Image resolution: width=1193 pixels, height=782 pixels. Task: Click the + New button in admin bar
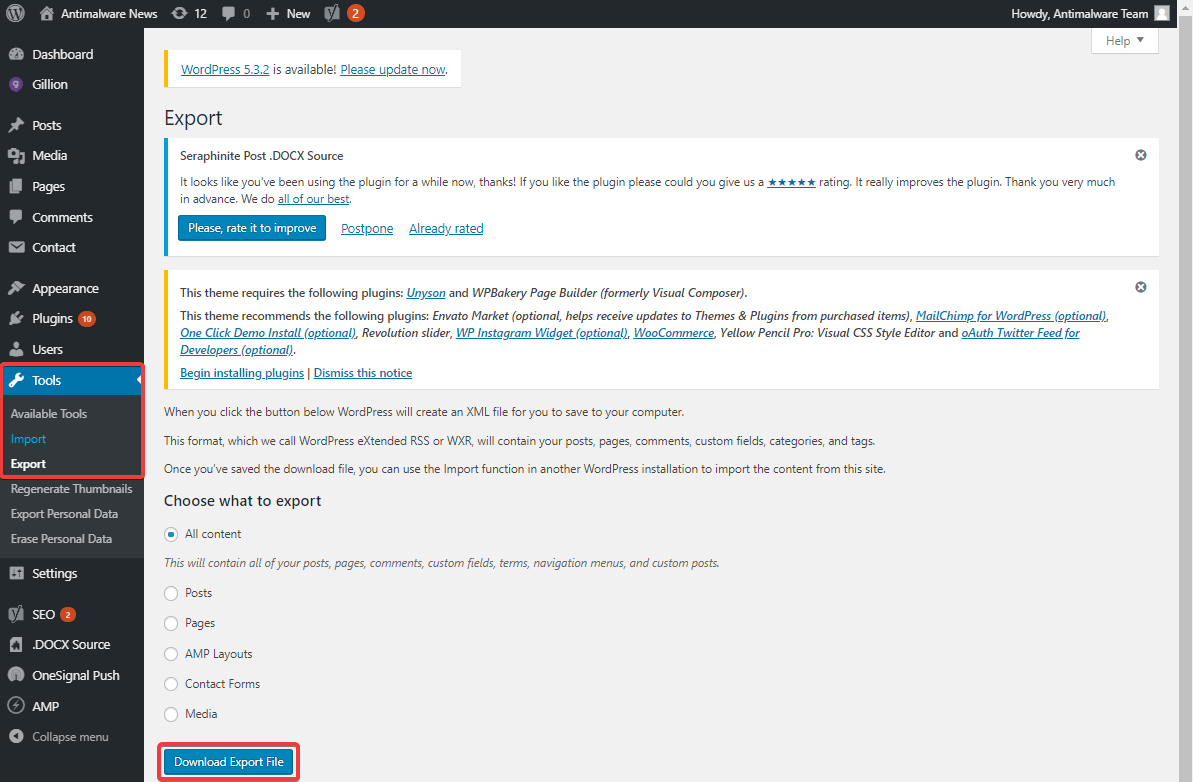pyautogui.click(x=286, y=13)
